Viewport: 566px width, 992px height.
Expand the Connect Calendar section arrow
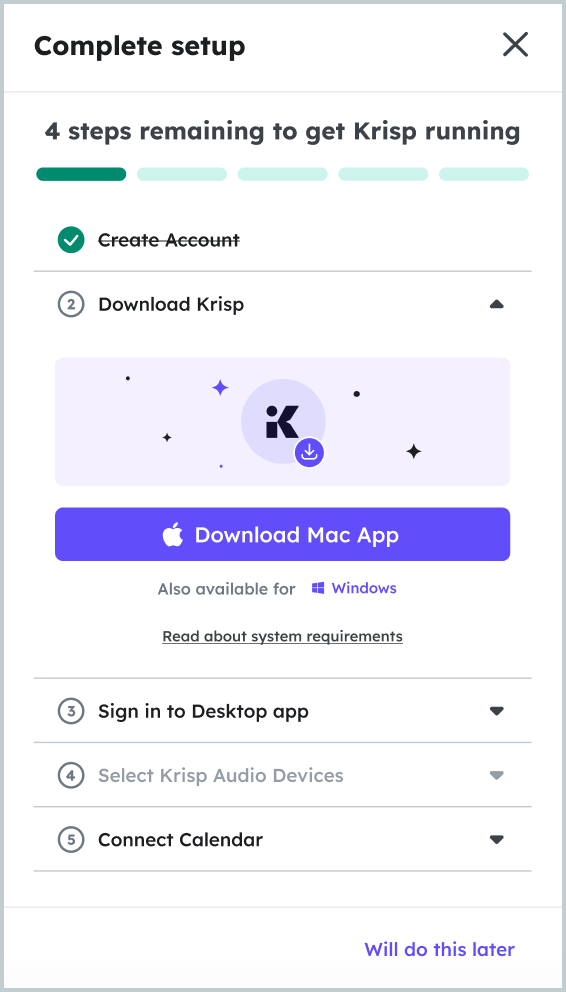496,840
